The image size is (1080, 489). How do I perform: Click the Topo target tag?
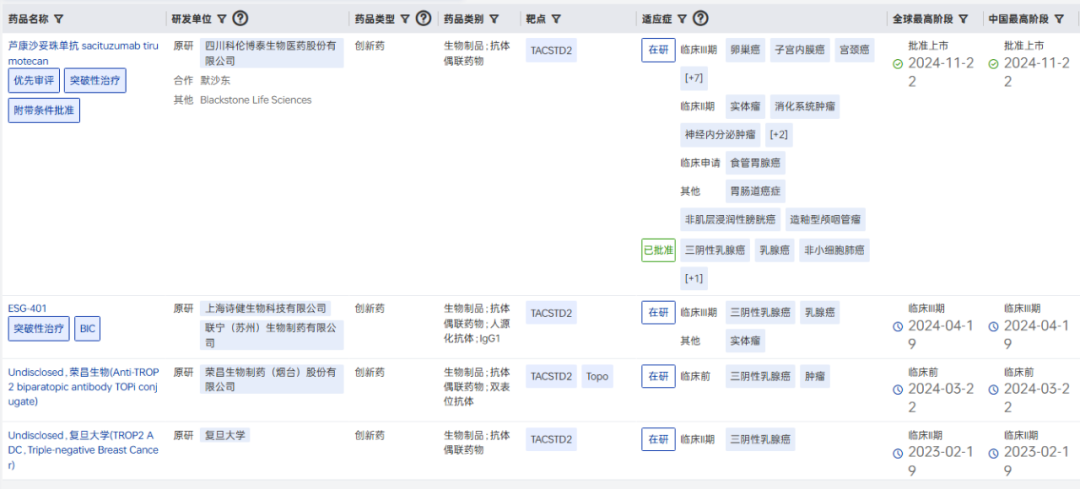coord(597,376)
